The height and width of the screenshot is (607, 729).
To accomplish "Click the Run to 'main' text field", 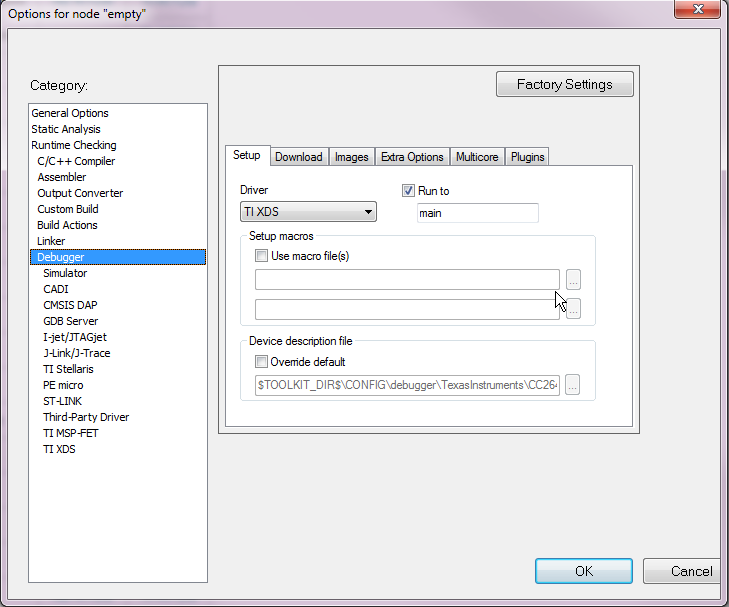I will pos(477,213).
